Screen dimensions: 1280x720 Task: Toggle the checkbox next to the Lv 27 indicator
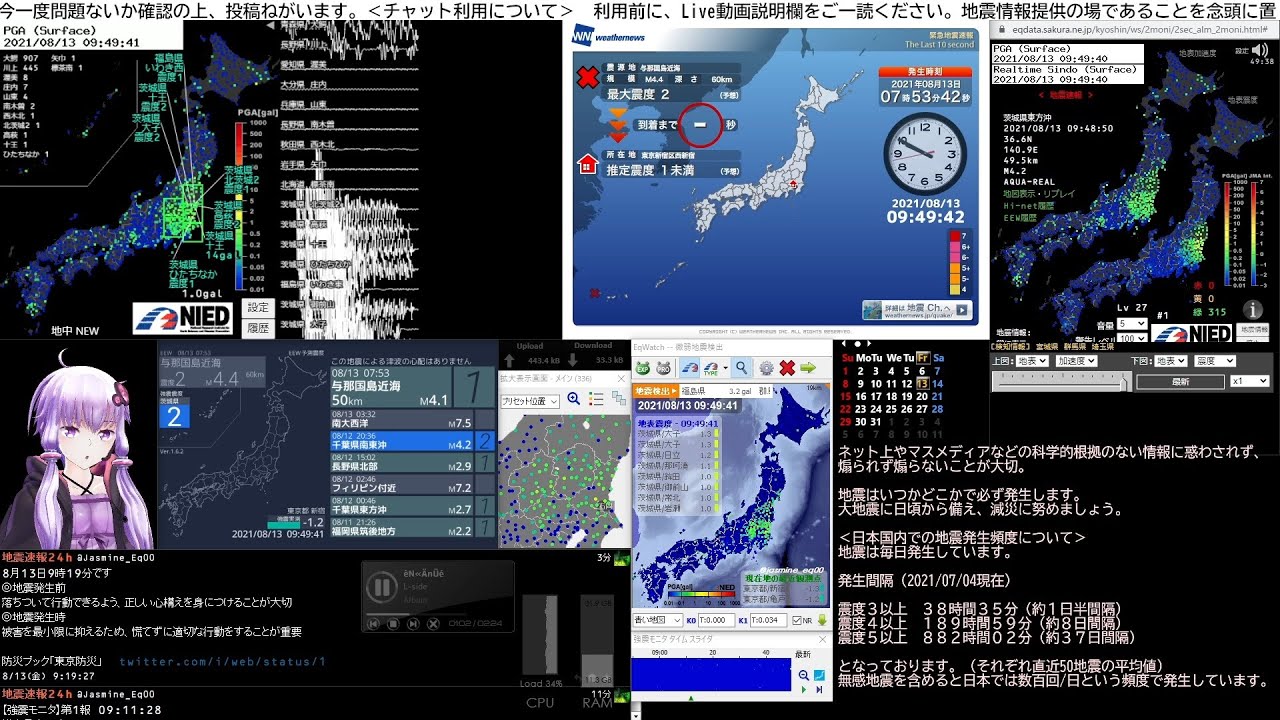pyautogui.click(x=1140, y=322)
